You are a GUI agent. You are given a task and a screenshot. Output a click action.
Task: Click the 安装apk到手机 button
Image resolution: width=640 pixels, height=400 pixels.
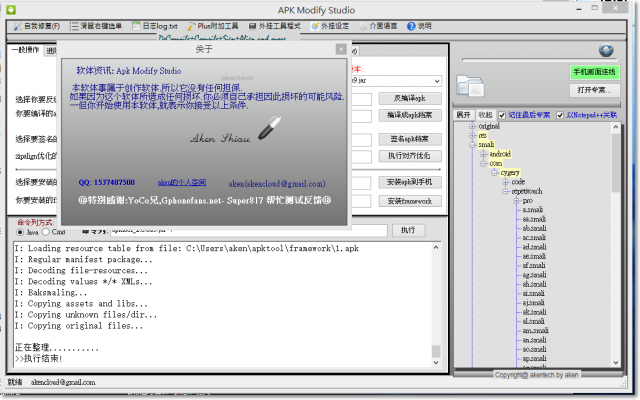tap(410, 182)
